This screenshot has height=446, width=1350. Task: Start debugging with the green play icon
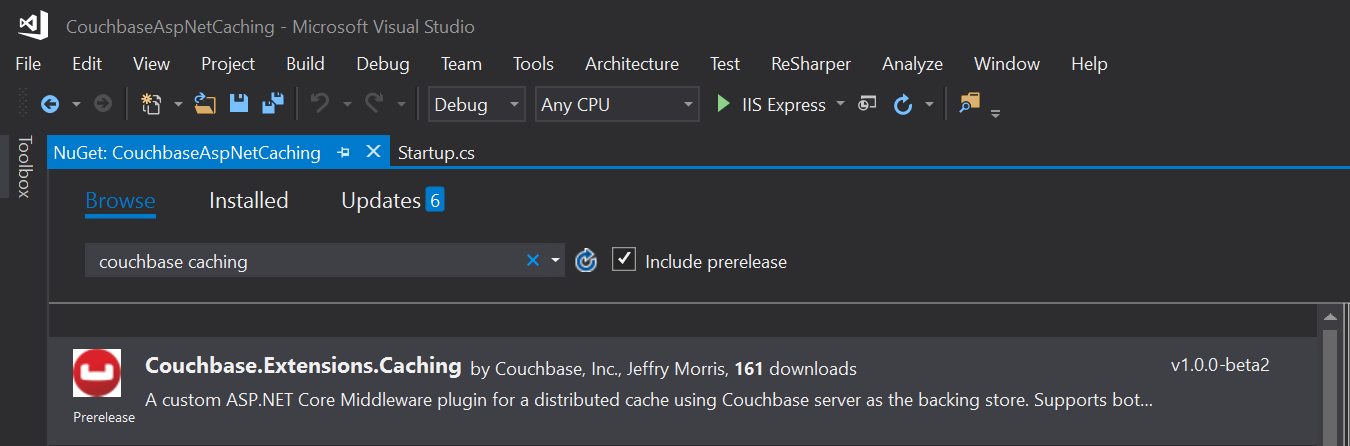[x=724, y=104]
